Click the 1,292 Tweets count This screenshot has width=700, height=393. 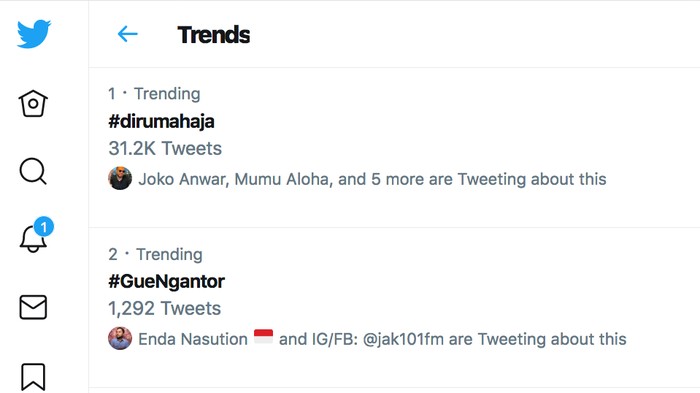[164, 308]
